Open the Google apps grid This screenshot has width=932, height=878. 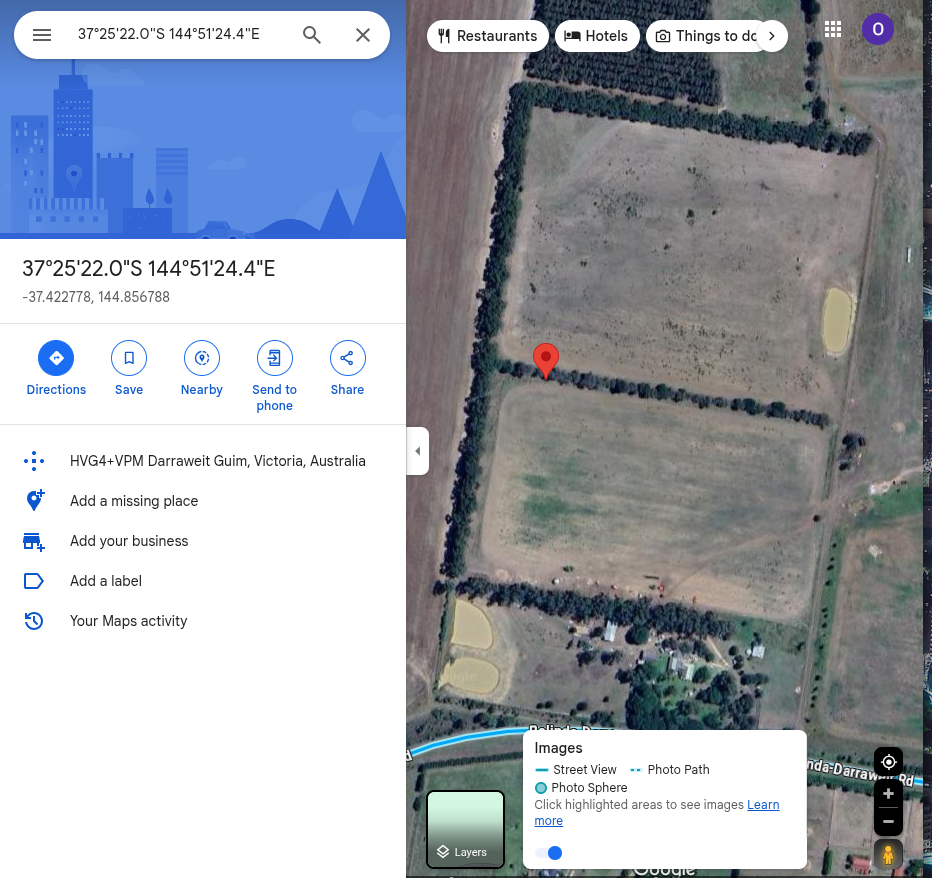point(832,29)
